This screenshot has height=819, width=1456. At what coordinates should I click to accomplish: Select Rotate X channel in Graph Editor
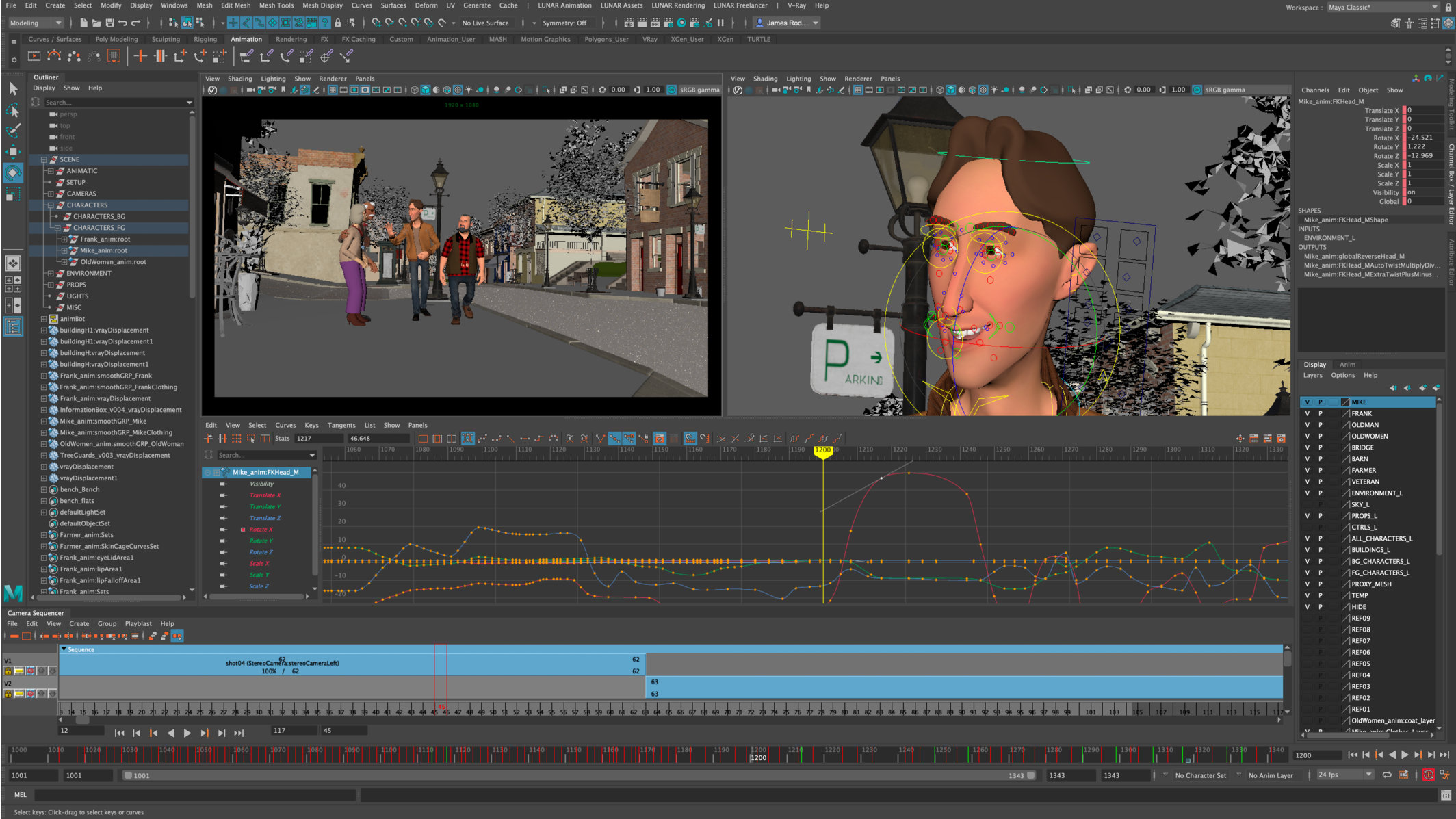[261, 530]
